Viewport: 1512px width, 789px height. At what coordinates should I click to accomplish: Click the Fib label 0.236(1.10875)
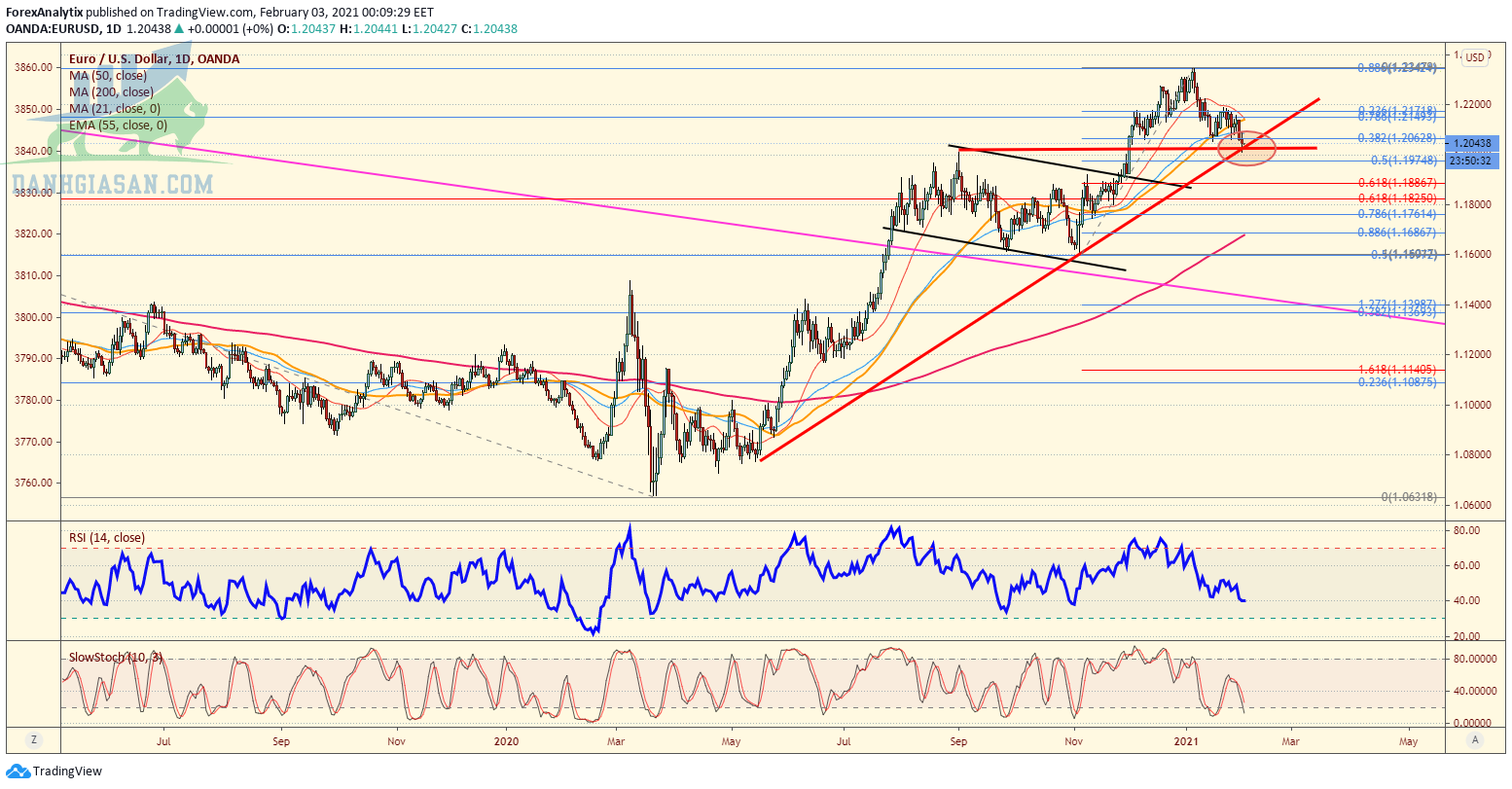click(x=1397, y=382)
